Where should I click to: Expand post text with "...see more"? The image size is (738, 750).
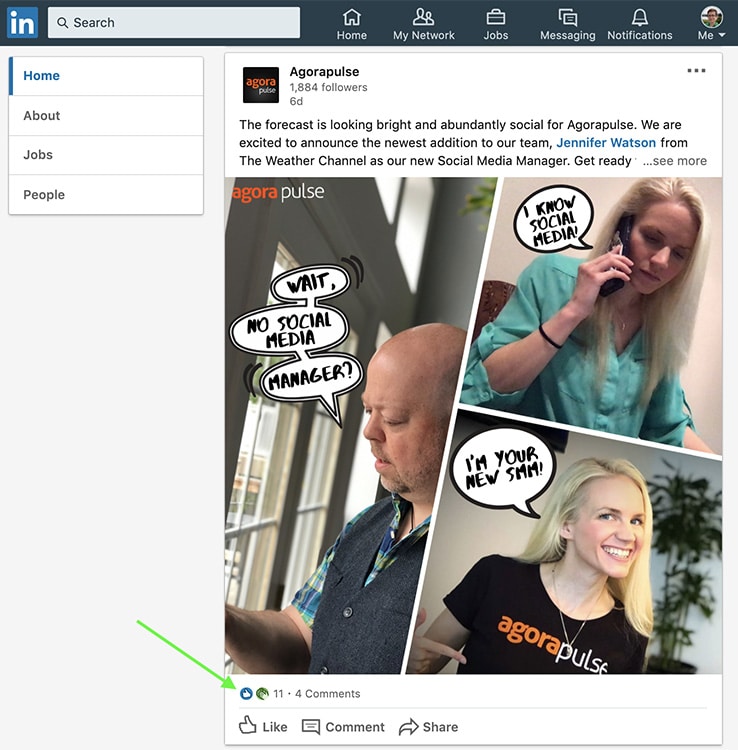675,161
